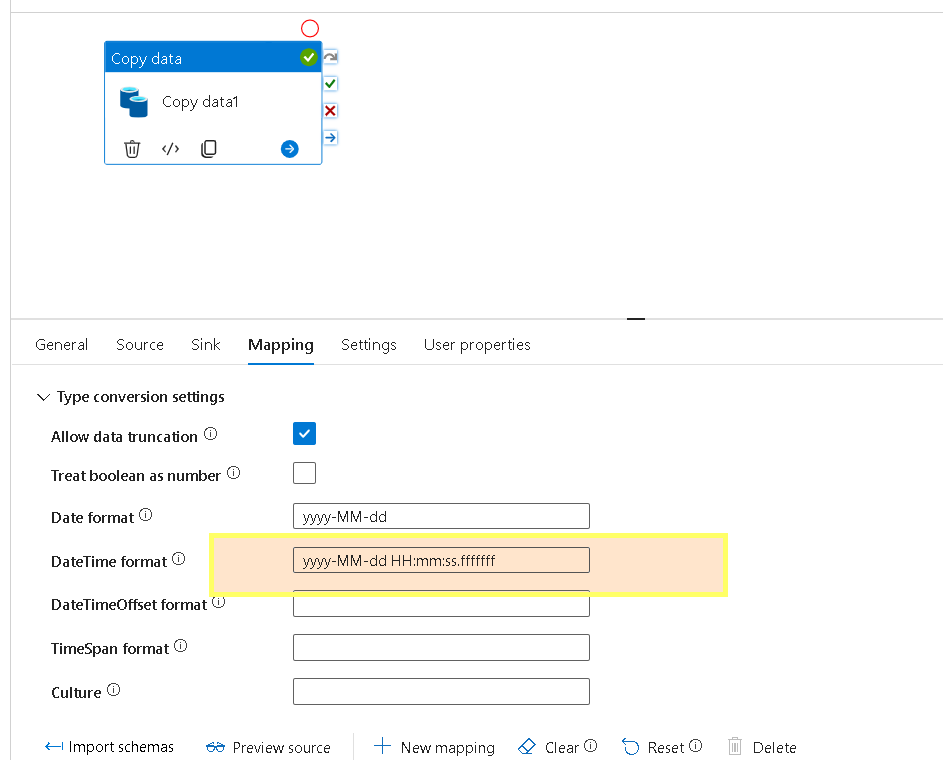The height and width of the screenshot is (760, 943).
Task: Show info for Allow data truncation
Action: coord(210,434)
